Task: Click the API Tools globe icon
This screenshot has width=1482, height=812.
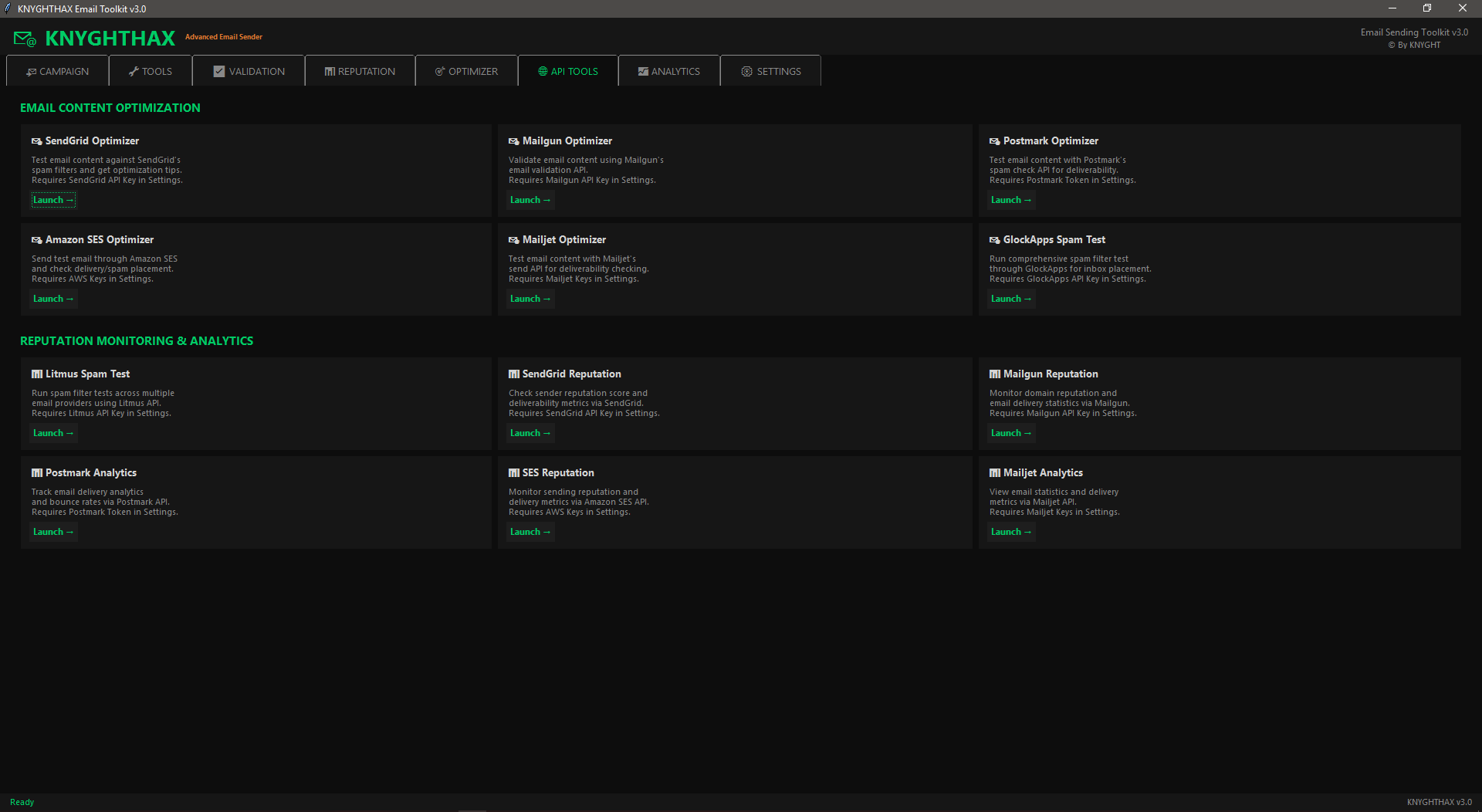Action: point(543,72)
